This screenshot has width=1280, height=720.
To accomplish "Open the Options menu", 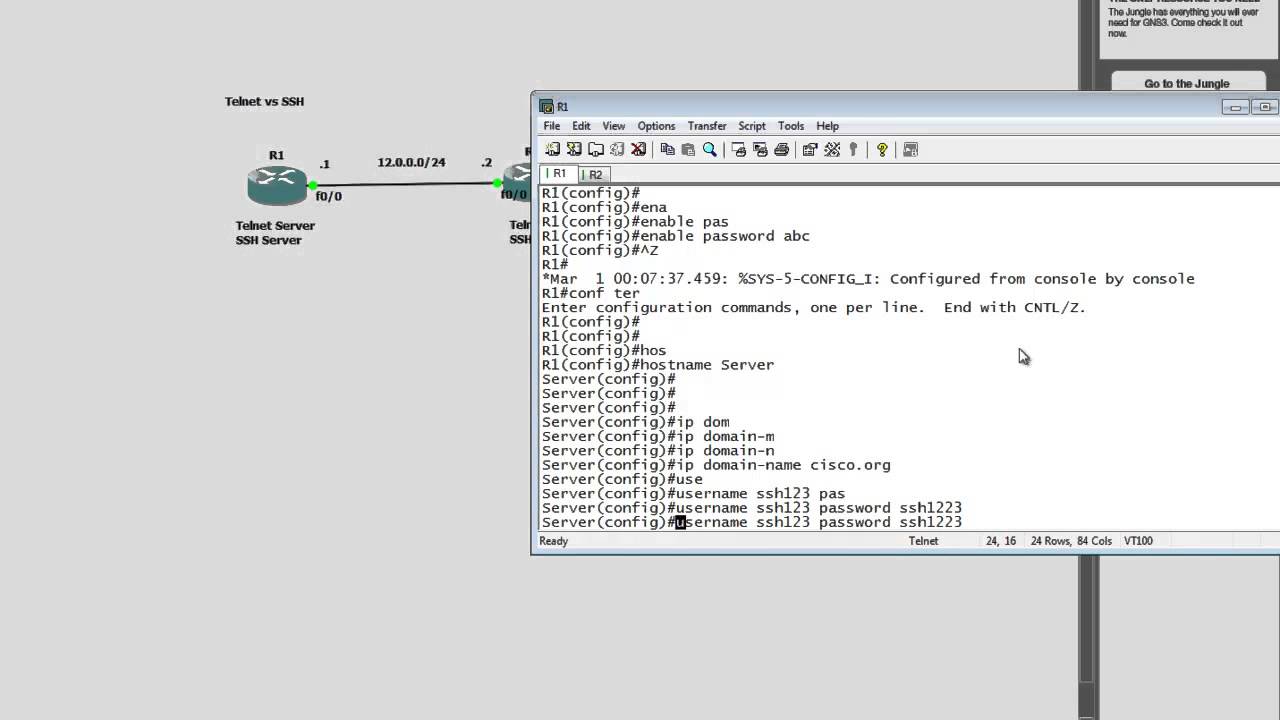I will tap(656, 126).
